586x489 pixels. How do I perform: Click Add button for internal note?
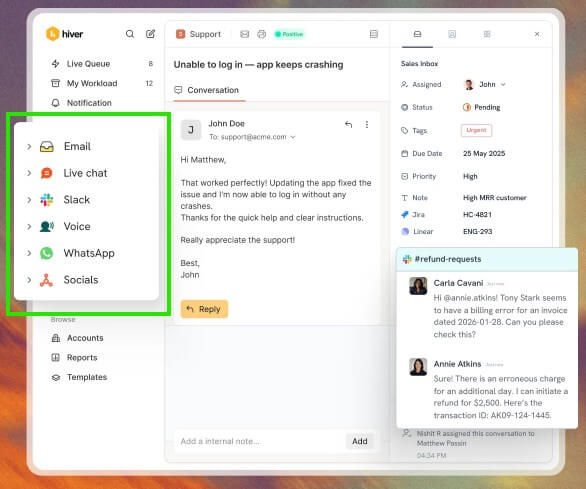pos(360,441)
